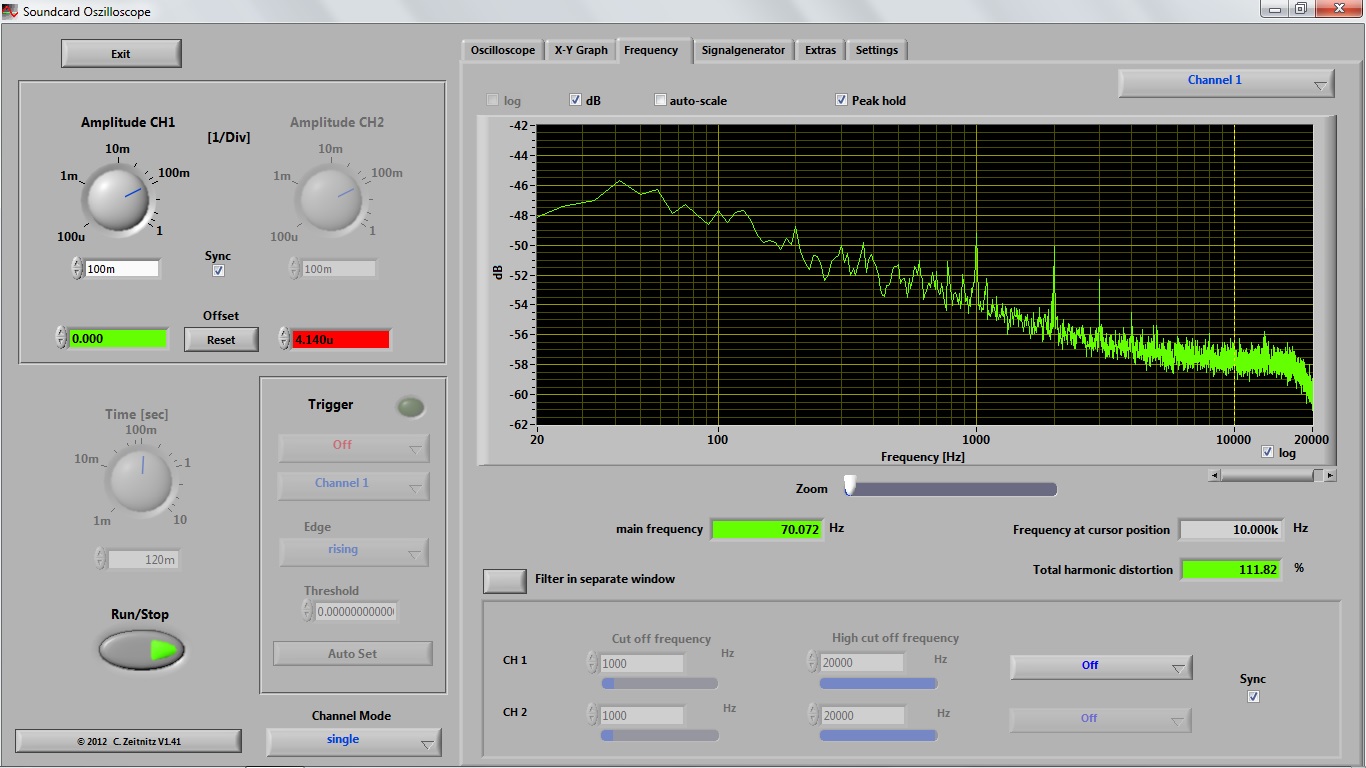The height and width of the screenshot is (768, 1366).
Task: Expand the Channel Mode single dropdown
Action: pyautogui.click(x=354, y=741)
